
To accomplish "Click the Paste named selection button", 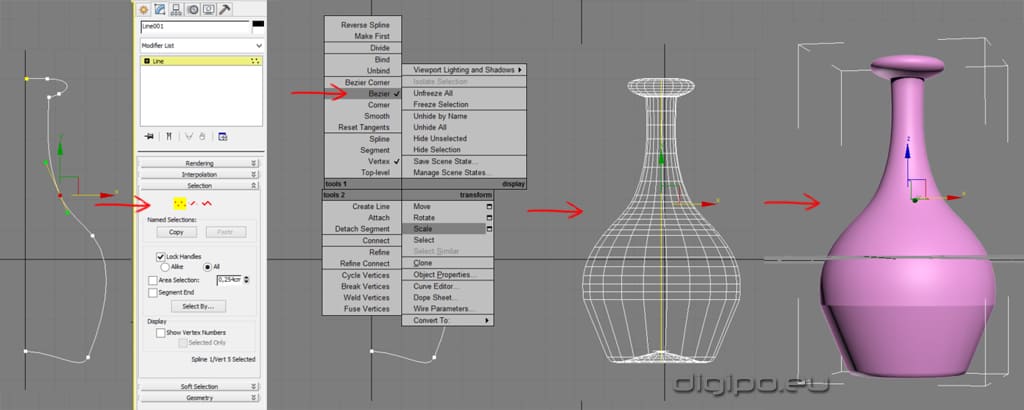I will tap(225, 232).
